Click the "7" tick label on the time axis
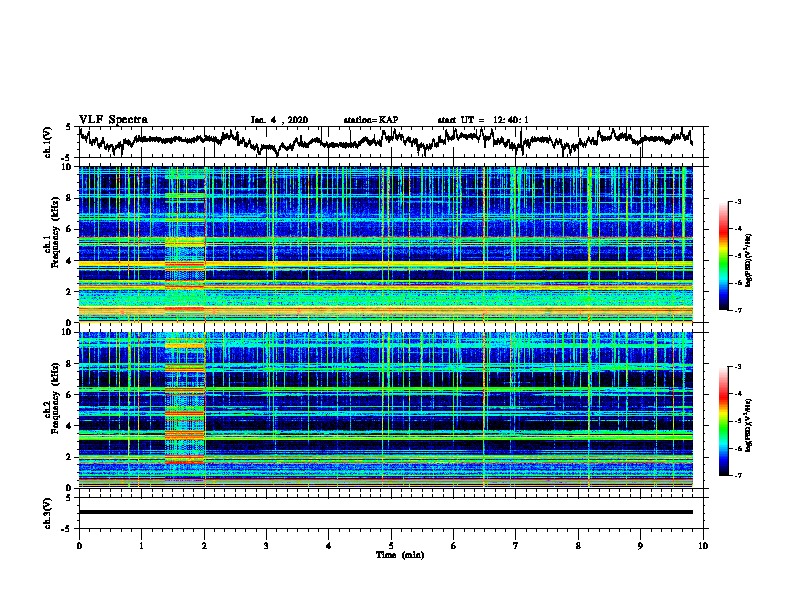Viewport: 792px width, 612px height. click(x=516, y=546)
